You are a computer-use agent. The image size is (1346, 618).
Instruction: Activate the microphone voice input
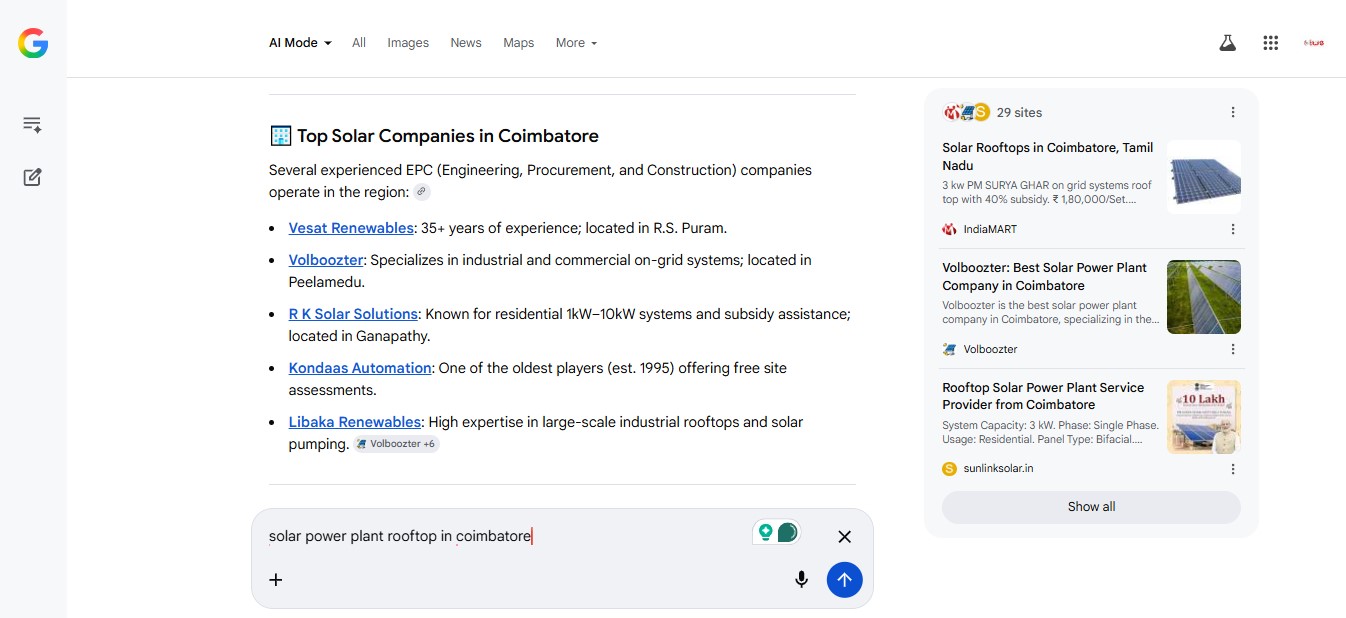[801, 579]
